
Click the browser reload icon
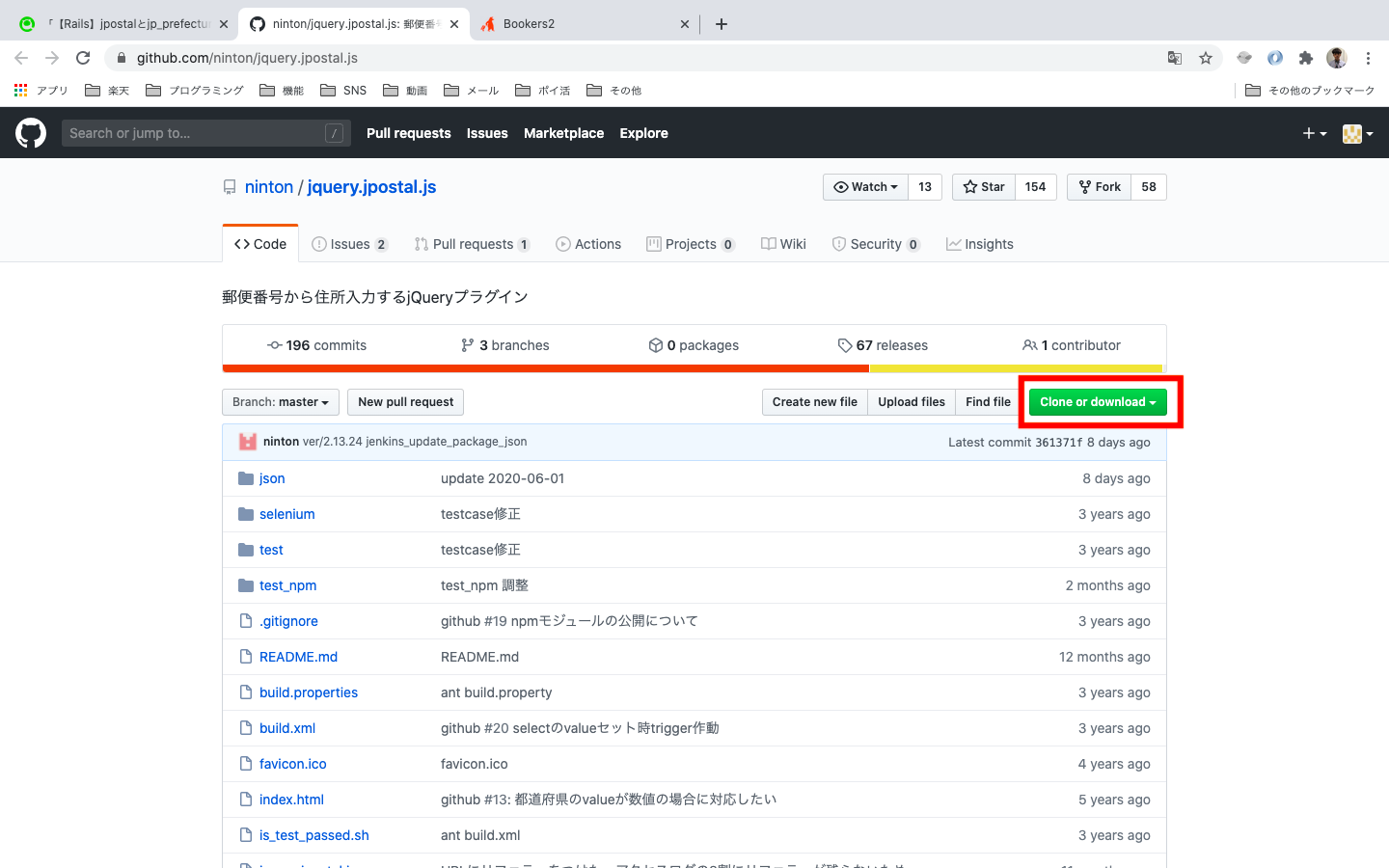tap(83, 58)
